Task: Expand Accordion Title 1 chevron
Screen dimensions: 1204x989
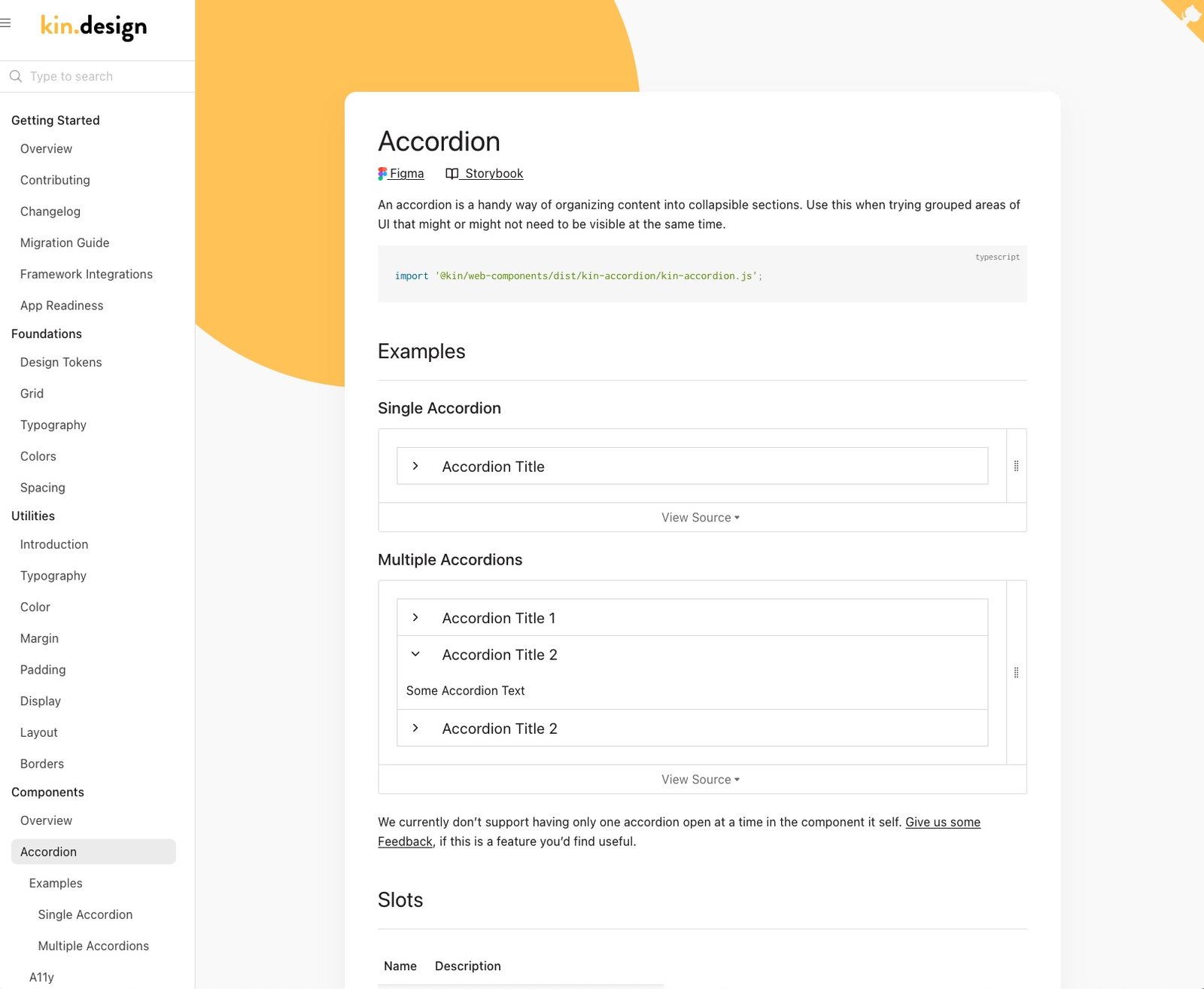Action: click(x=415, y=618)
